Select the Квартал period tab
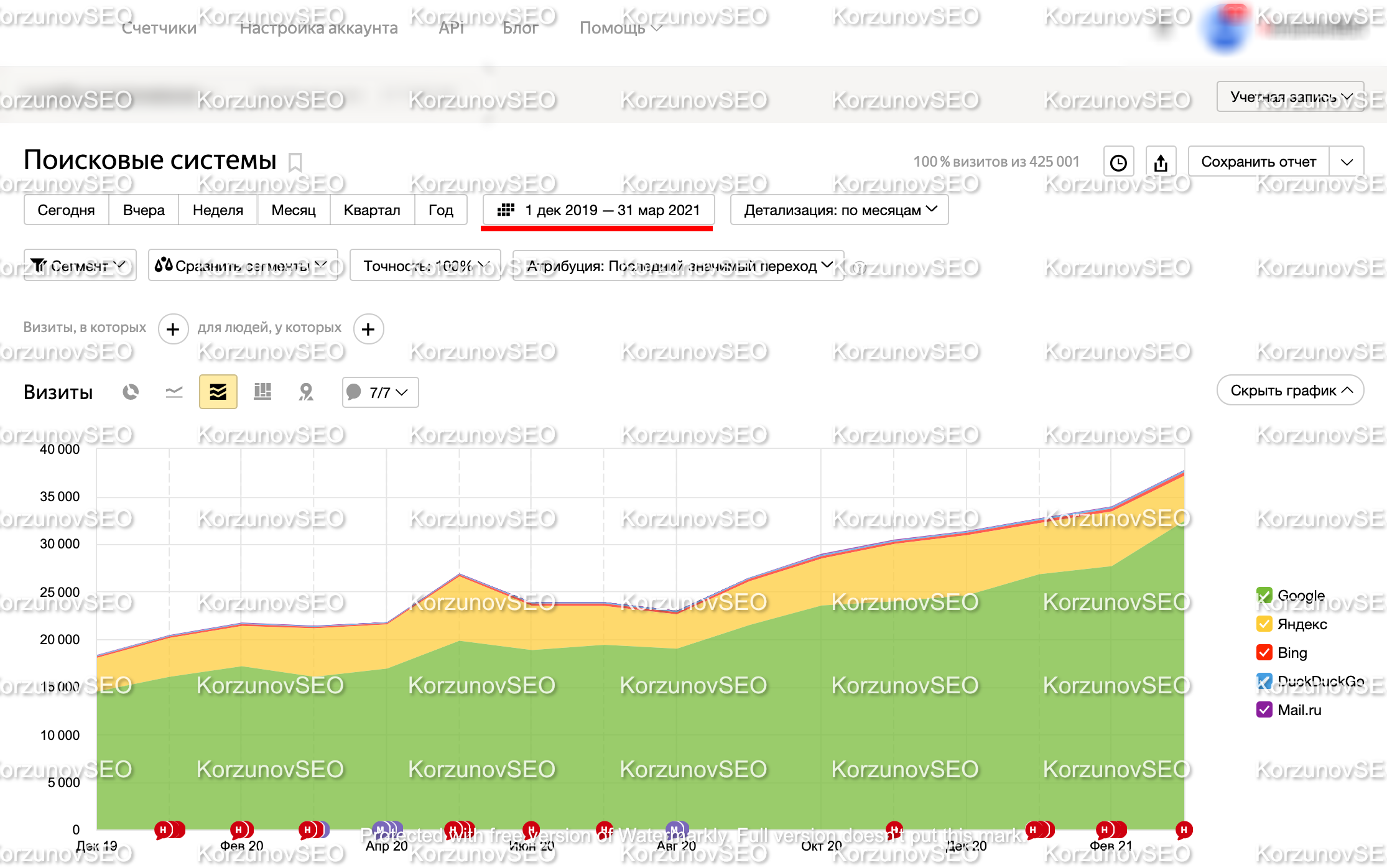The width and height of the screenshot is (1387, 868). 372,210
